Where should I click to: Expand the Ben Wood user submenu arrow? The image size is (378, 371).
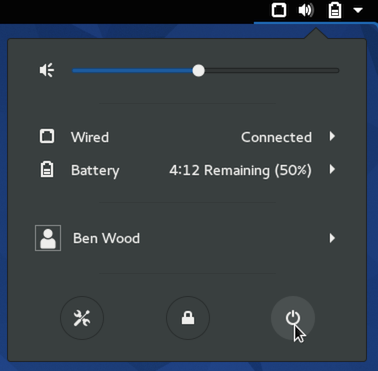(x=332, y=238)
